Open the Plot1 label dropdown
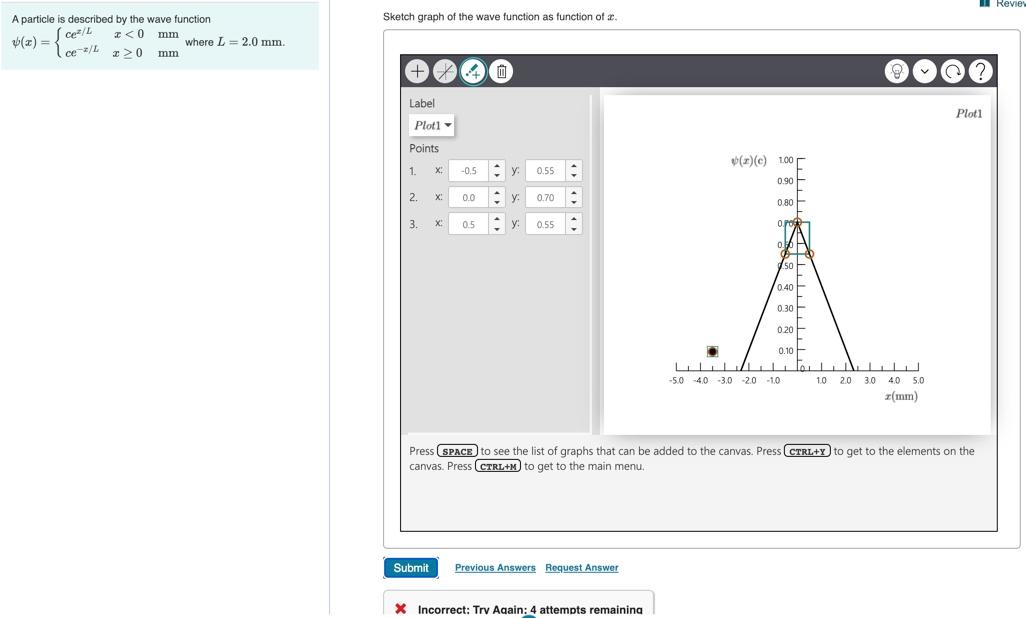Viewport: 1026px width, 618px height. pyautogui.click(x=432, y=125)
